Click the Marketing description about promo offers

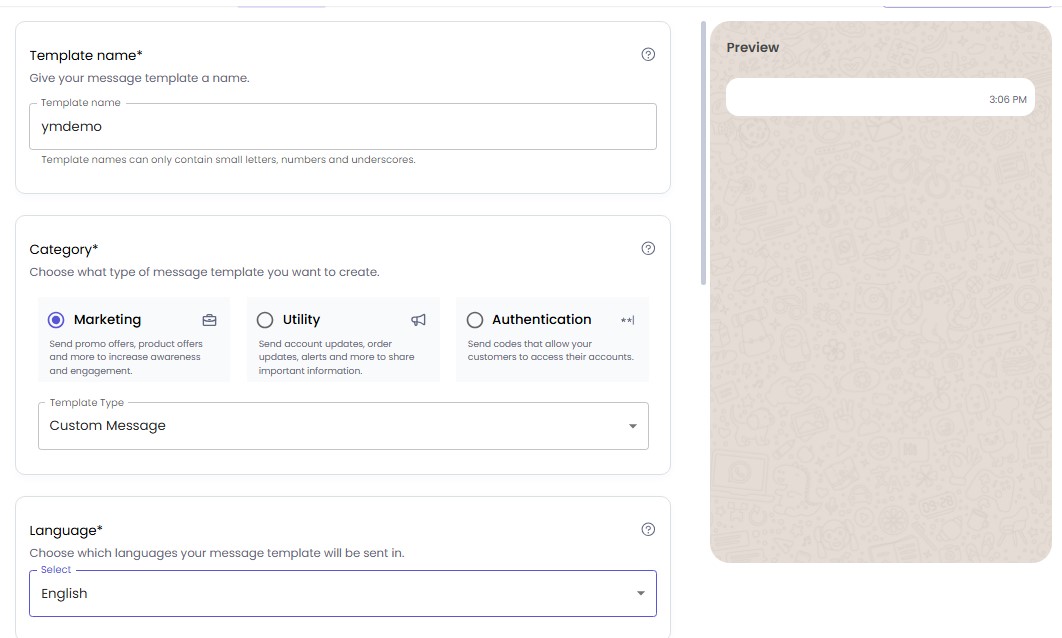click(x=126, y=357)
